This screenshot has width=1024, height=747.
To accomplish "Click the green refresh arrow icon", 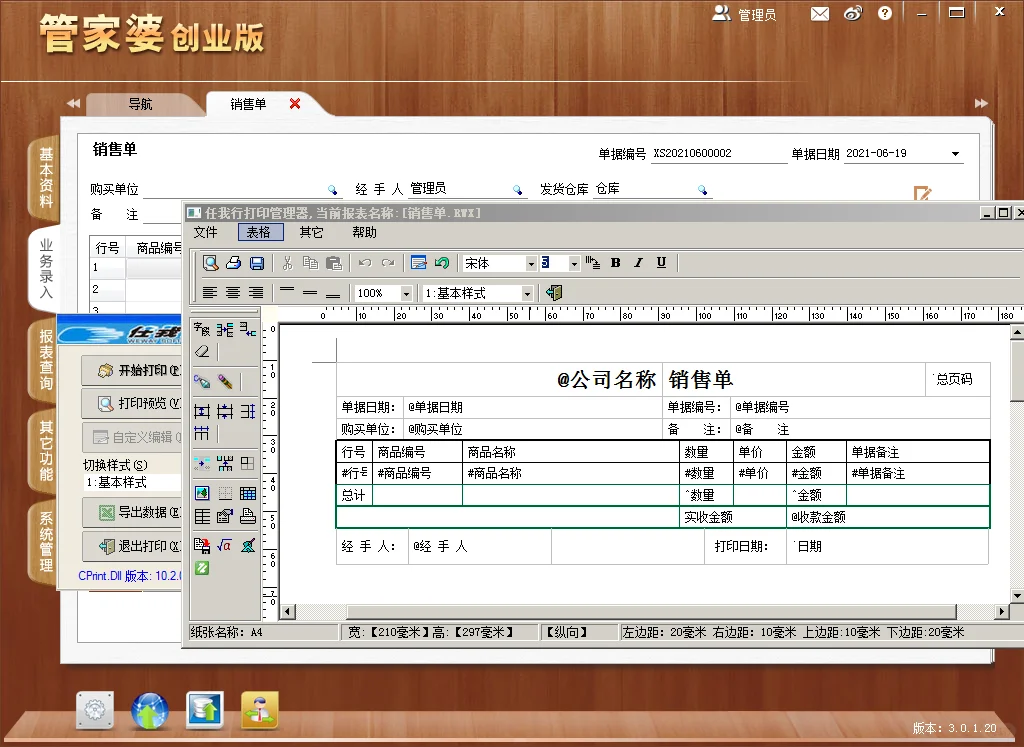I will point(442,262).
